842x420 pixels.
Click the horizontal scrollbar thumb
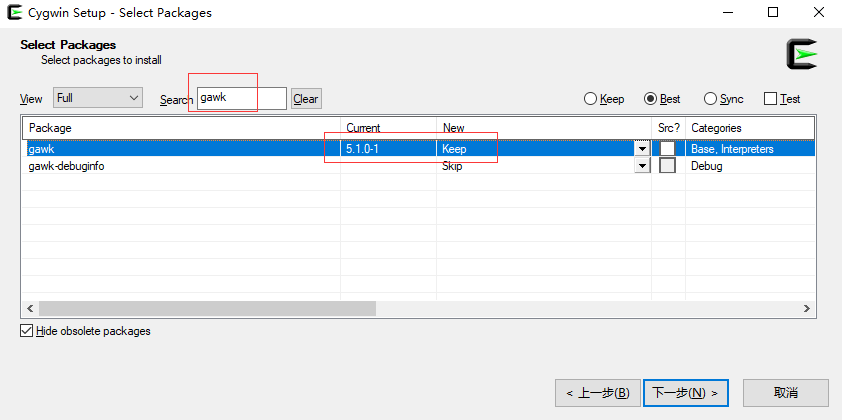click(x=207, y=308)
